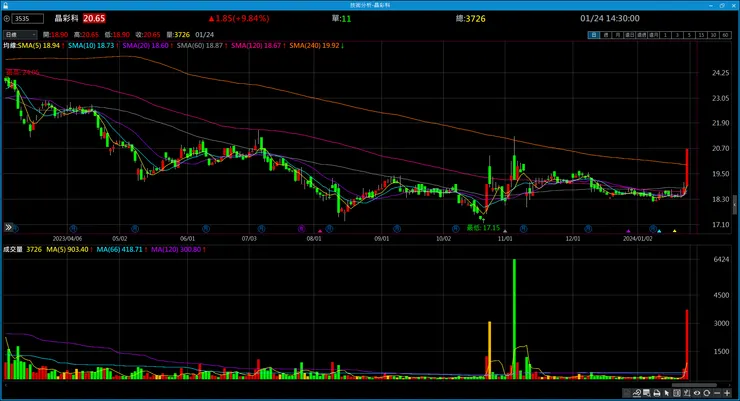Screen dimensions: 740x401
Task: Click the 6424 volume axis label
Action: pos(721,259)
